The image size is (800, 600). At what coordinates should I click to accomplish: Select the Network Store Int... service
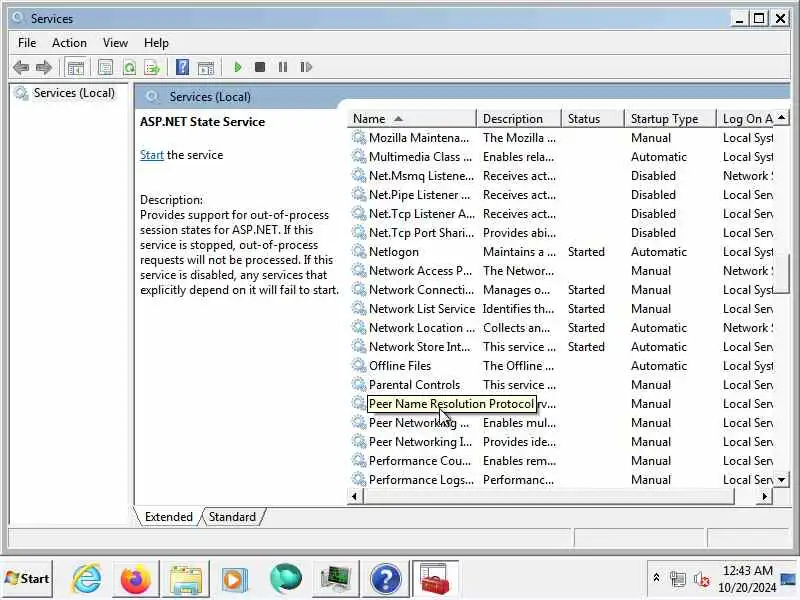click(562, 347)
